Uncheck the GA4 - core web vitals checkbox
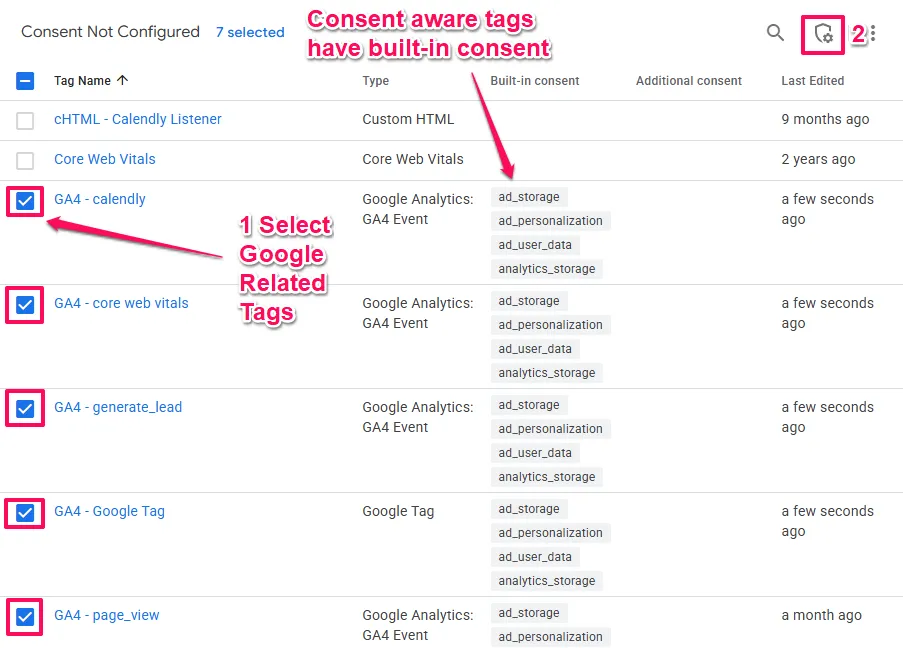Screen dimensions: 903x648 [x=26, y=304]
